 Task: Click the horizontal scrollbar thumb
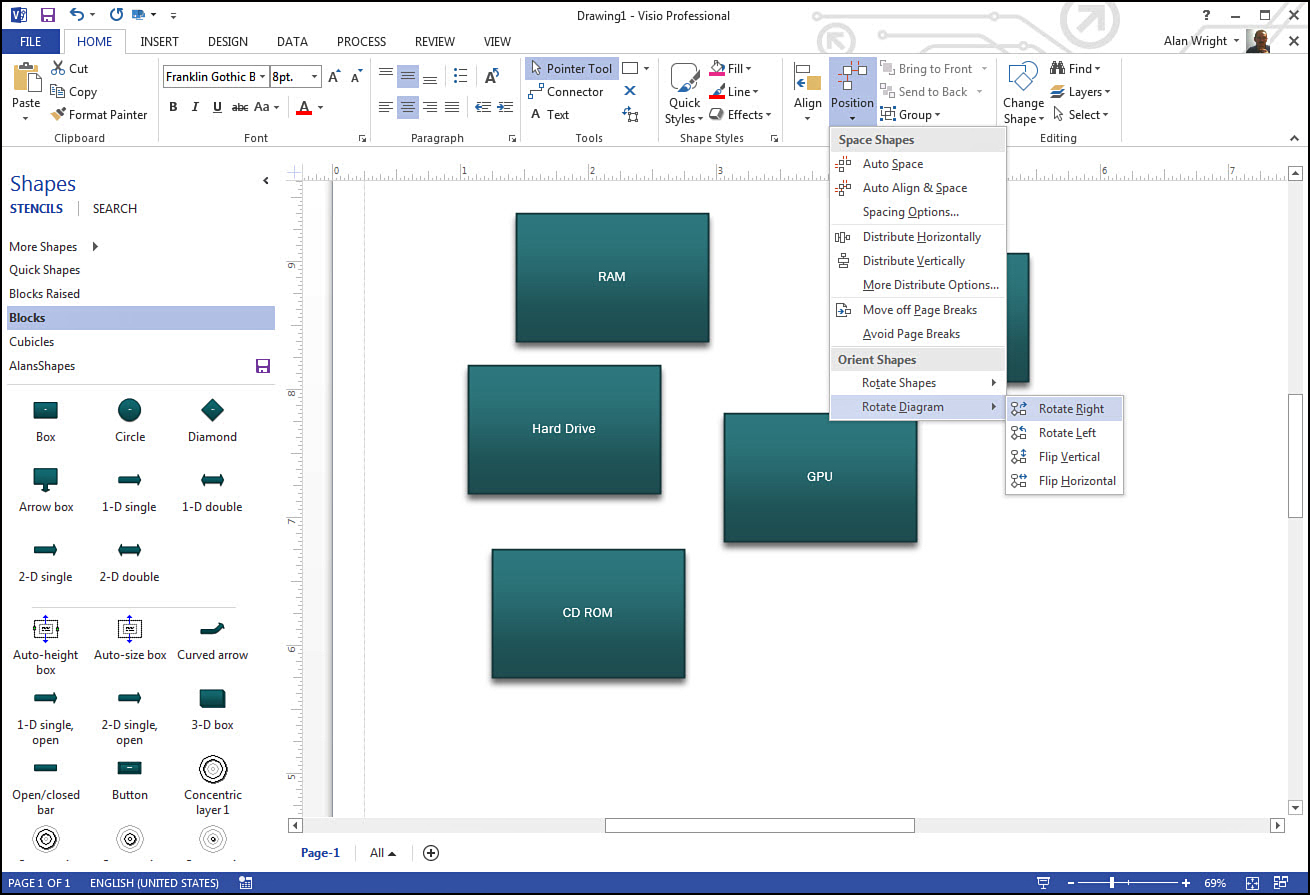coord(760,826)
